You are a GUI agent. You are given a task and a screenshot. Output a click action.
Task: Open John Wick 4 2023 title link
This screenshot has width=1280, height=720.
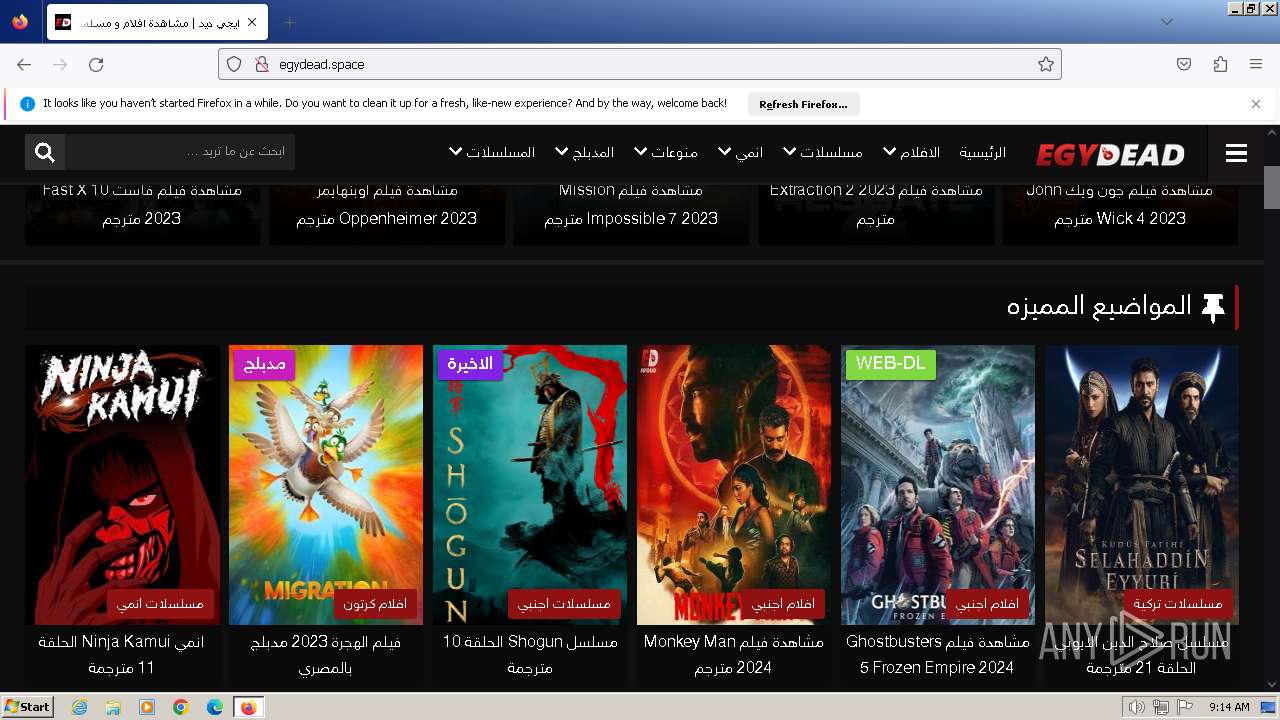coord(1120,204)
